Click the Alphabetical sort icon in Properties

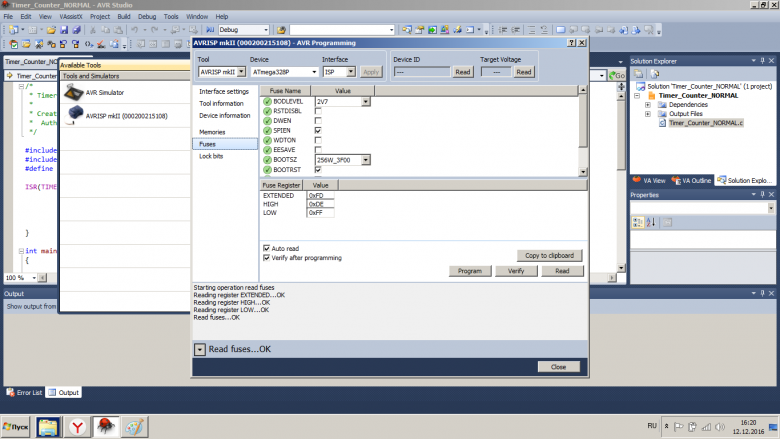[651, 222]
